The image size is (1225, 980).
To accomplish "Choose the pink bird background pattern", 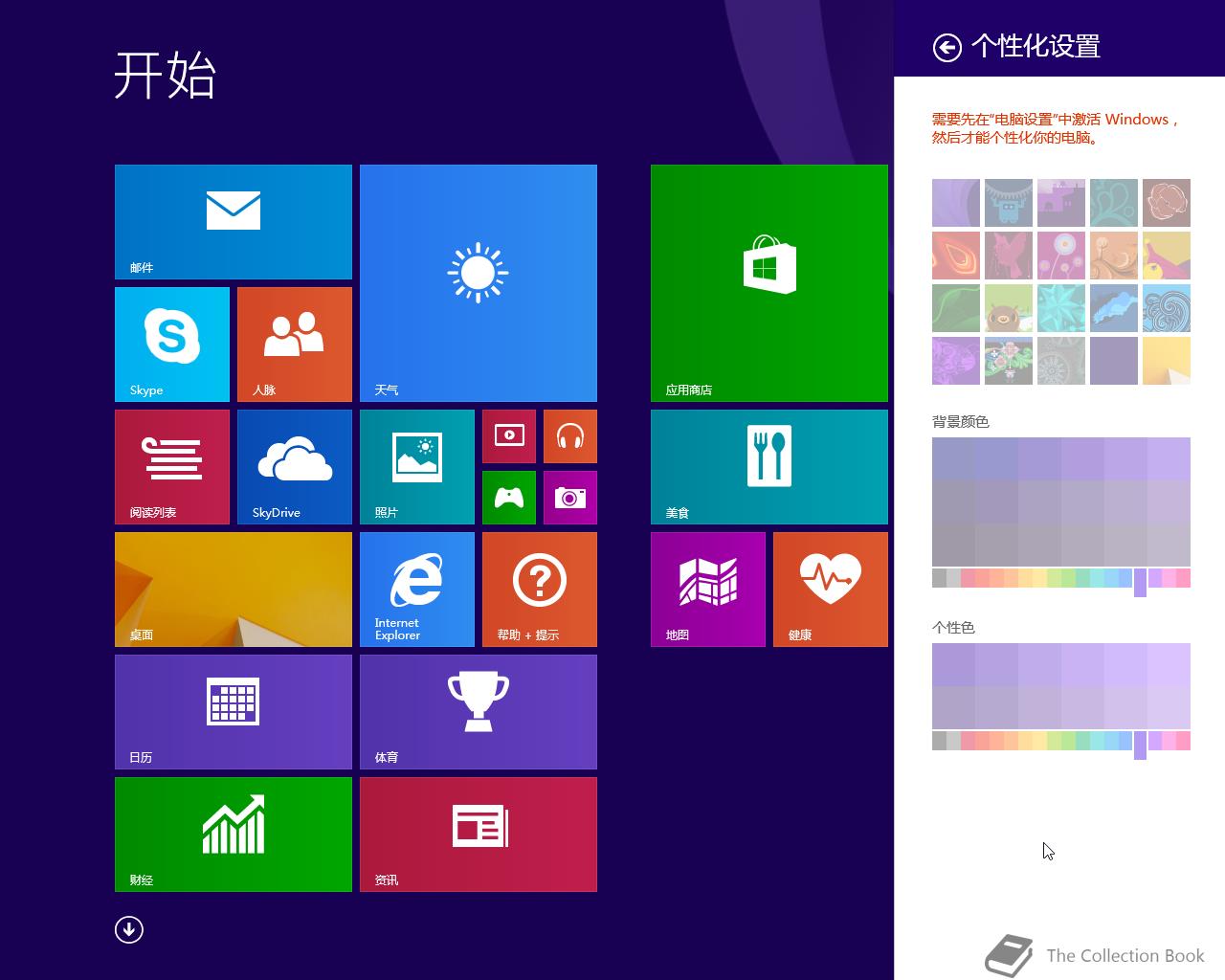I will (x=1009, y=256).
